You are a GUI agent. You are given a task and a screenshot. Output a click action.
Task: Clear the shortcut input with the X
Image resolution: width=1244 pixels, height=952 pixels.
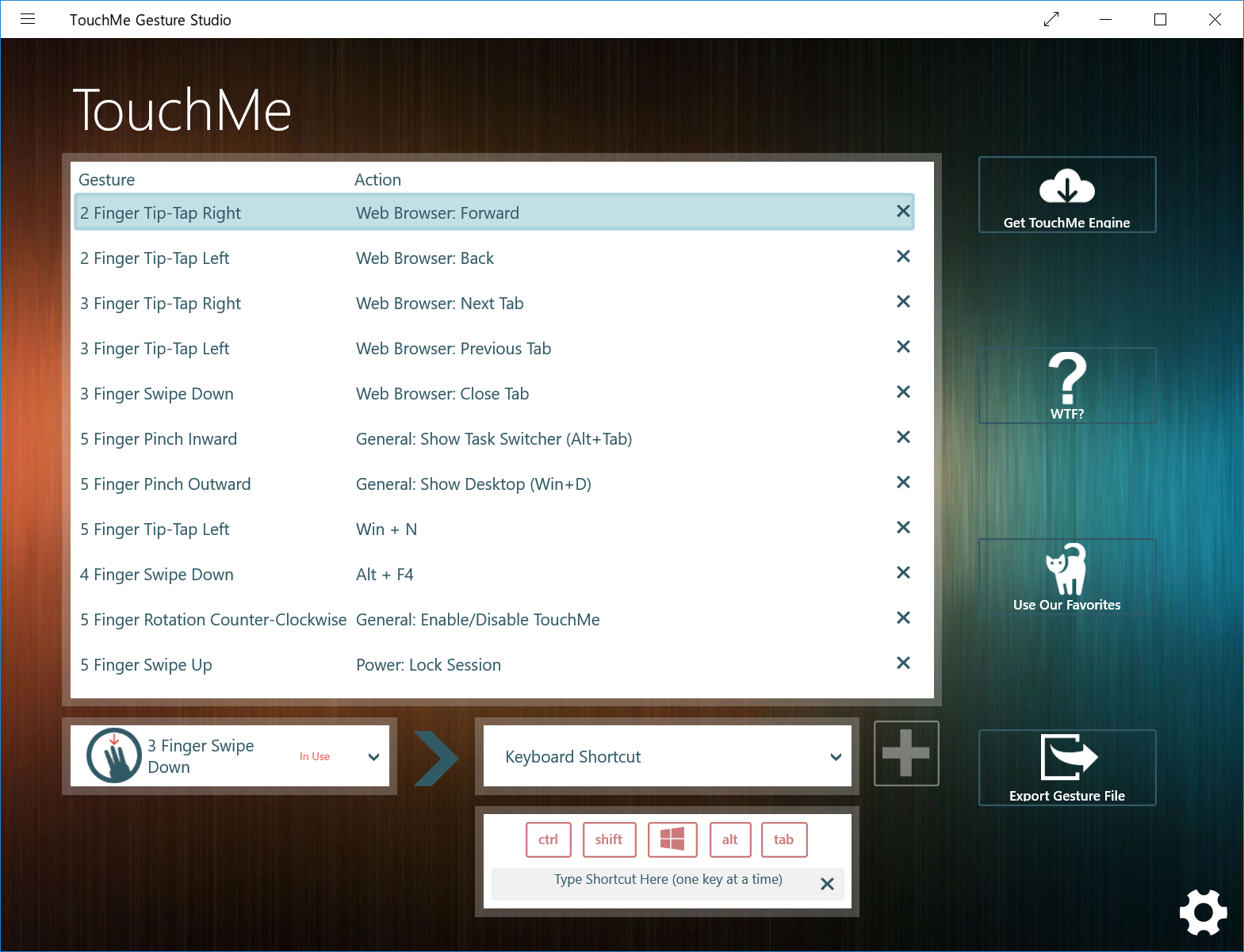pyautogui.click(x=827, y=884)
